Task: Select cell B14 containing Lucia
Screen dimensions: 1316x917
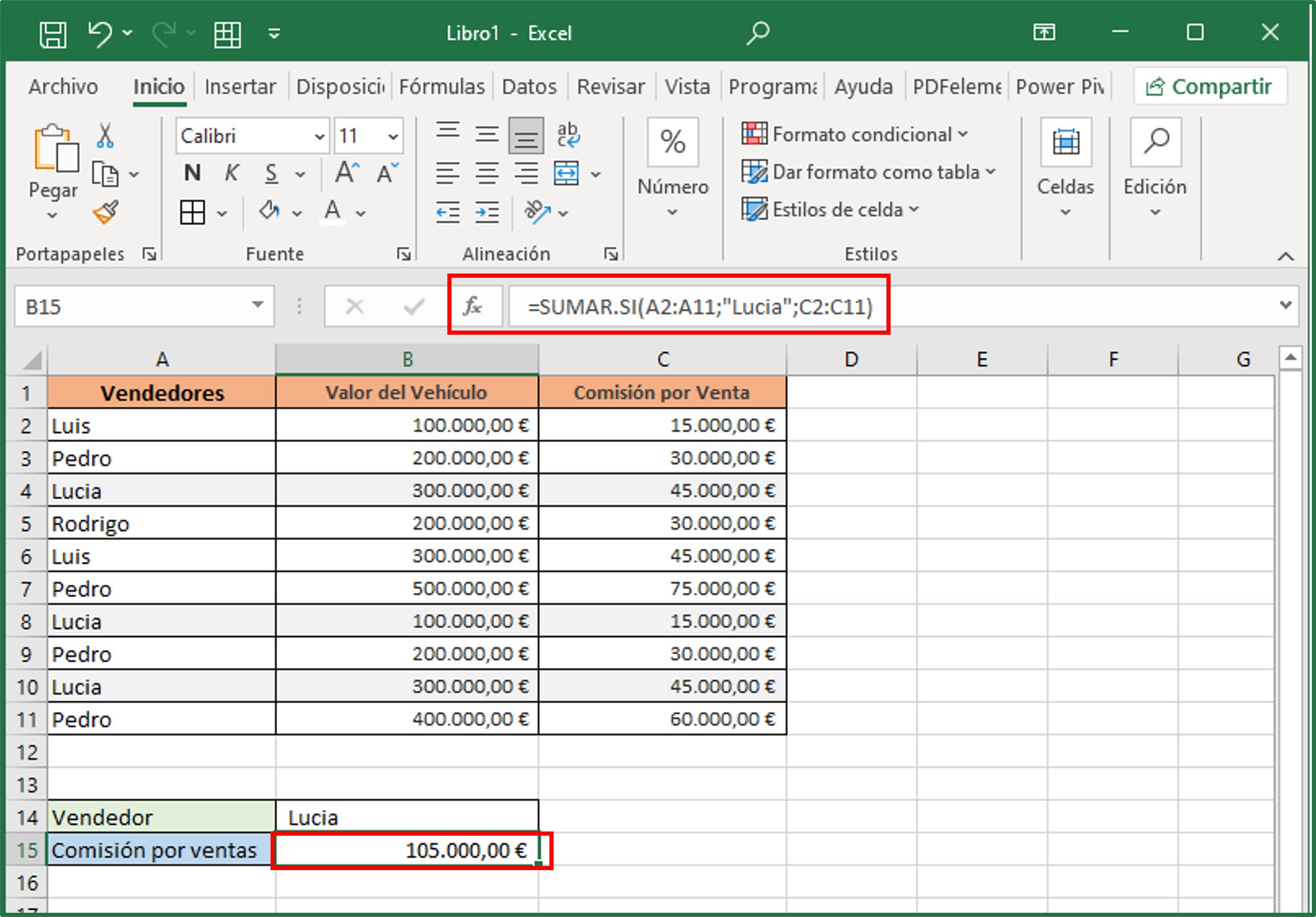Action: click(x=407, y=816)
